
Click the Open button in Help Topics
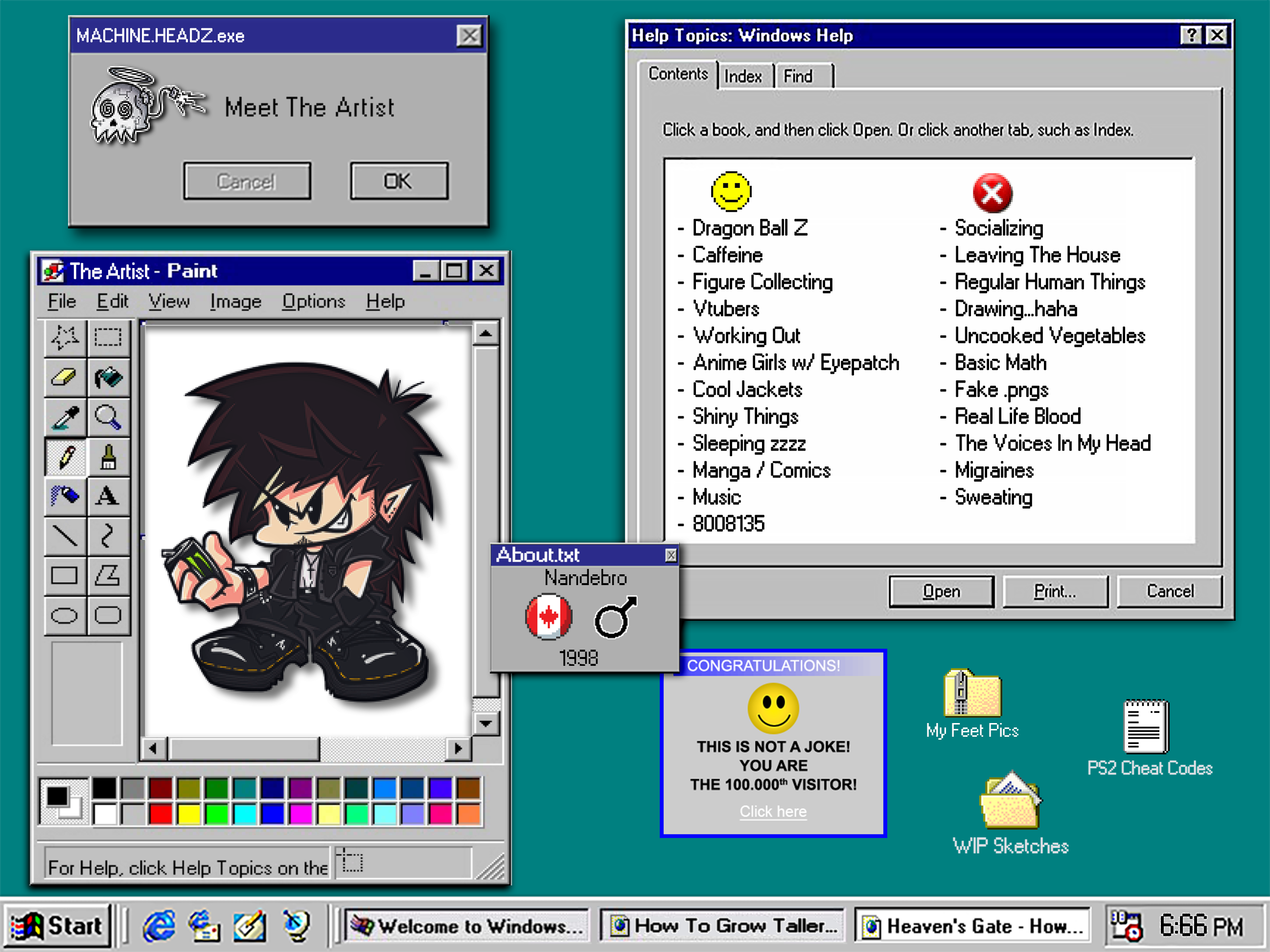941,591
